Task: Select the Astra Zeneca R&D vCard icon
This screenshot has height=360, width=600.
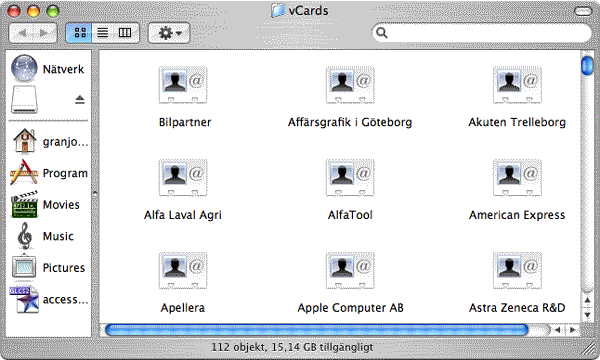Action: 517,270
